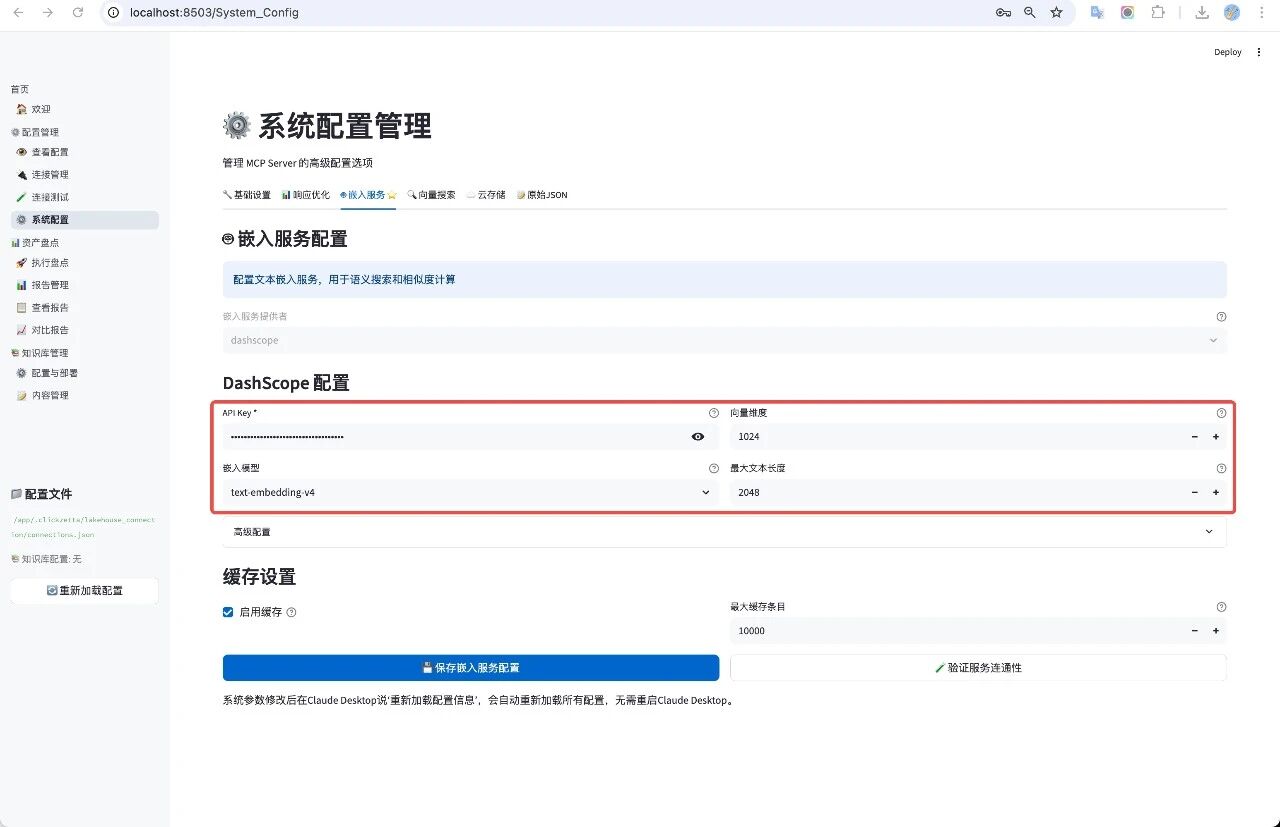Toggle the 启用缓存 checkbox
The height and width of the screenshot is (827, 1280).
coord(228,612)
